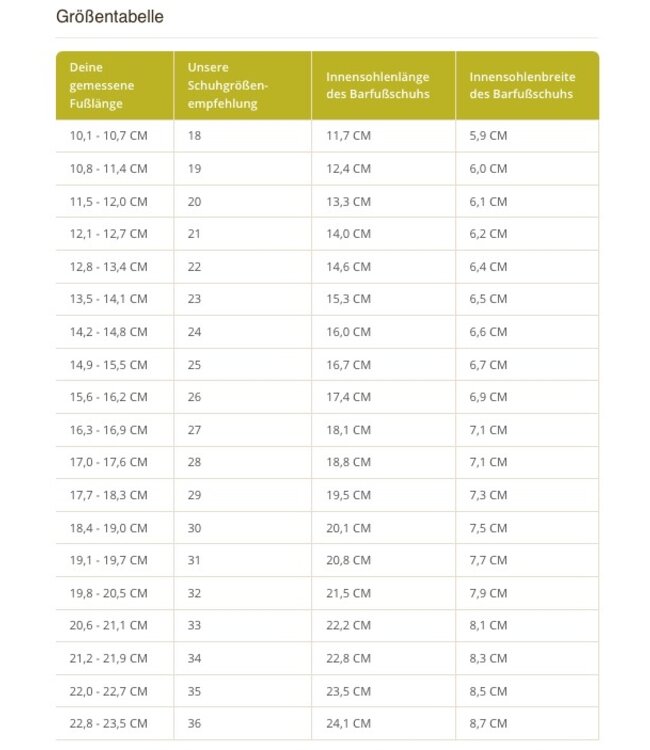Select insole length '20,1 CM' cell

tap(348, 528)
